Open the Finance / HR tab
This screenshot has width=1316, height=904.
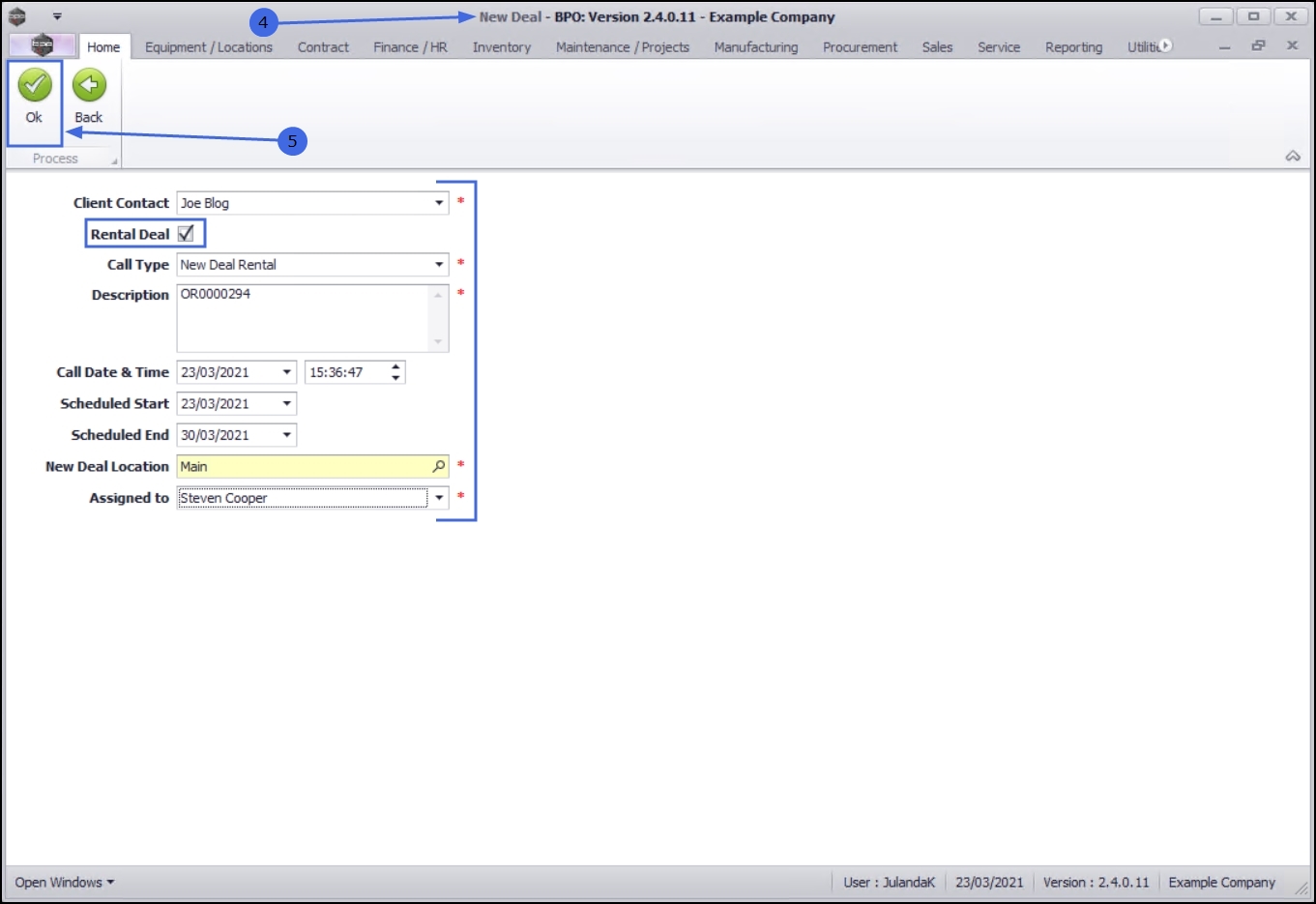(410, 46)
